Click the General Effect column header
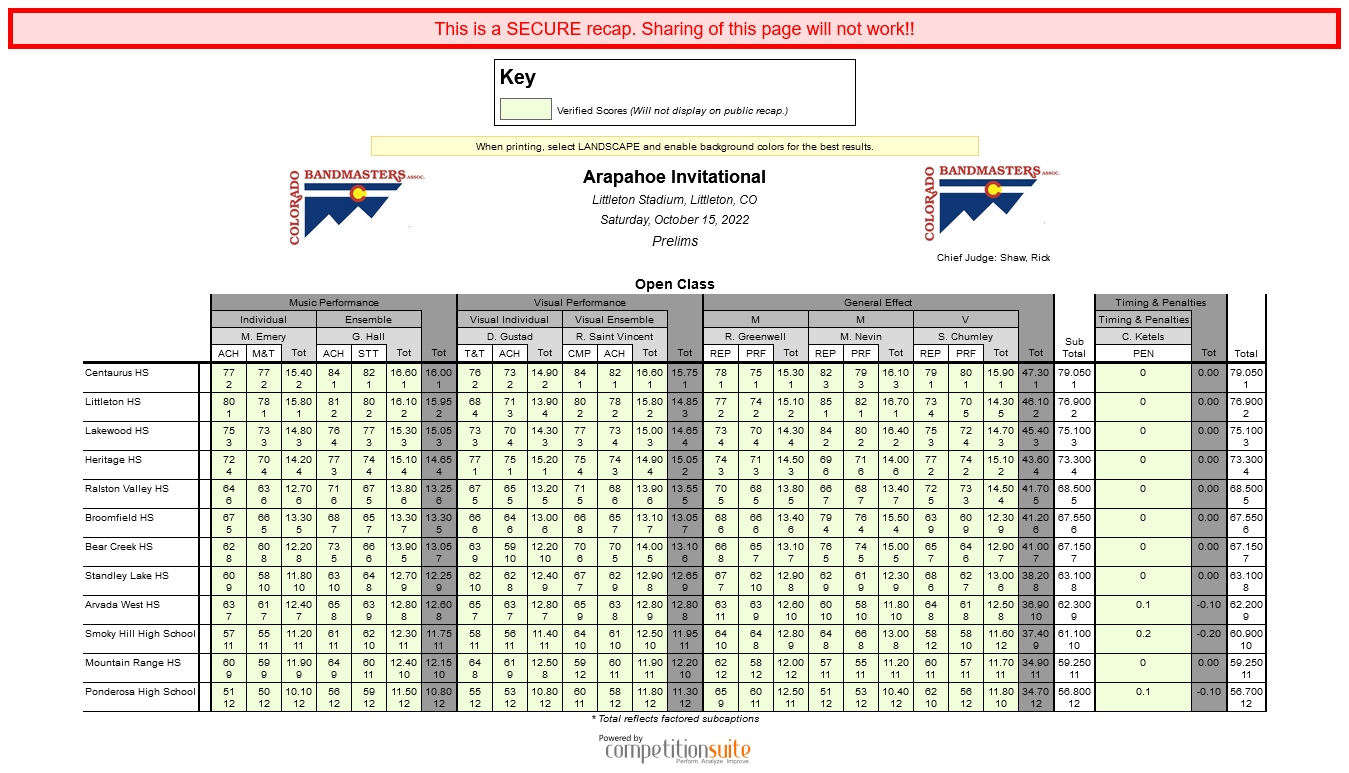1349x773 pixels. [878, 302]
